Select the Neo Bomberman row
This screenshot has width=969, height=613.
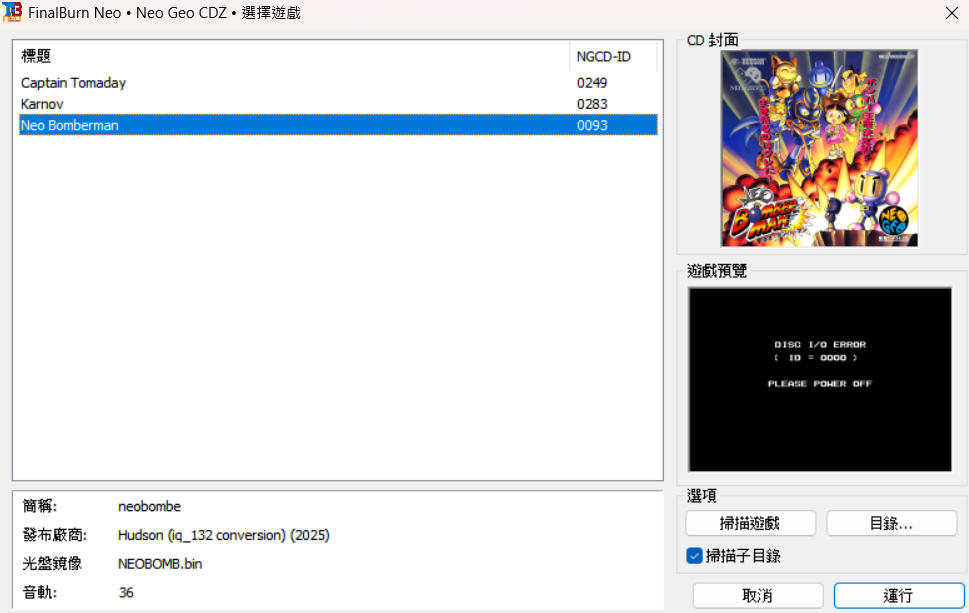338,125
